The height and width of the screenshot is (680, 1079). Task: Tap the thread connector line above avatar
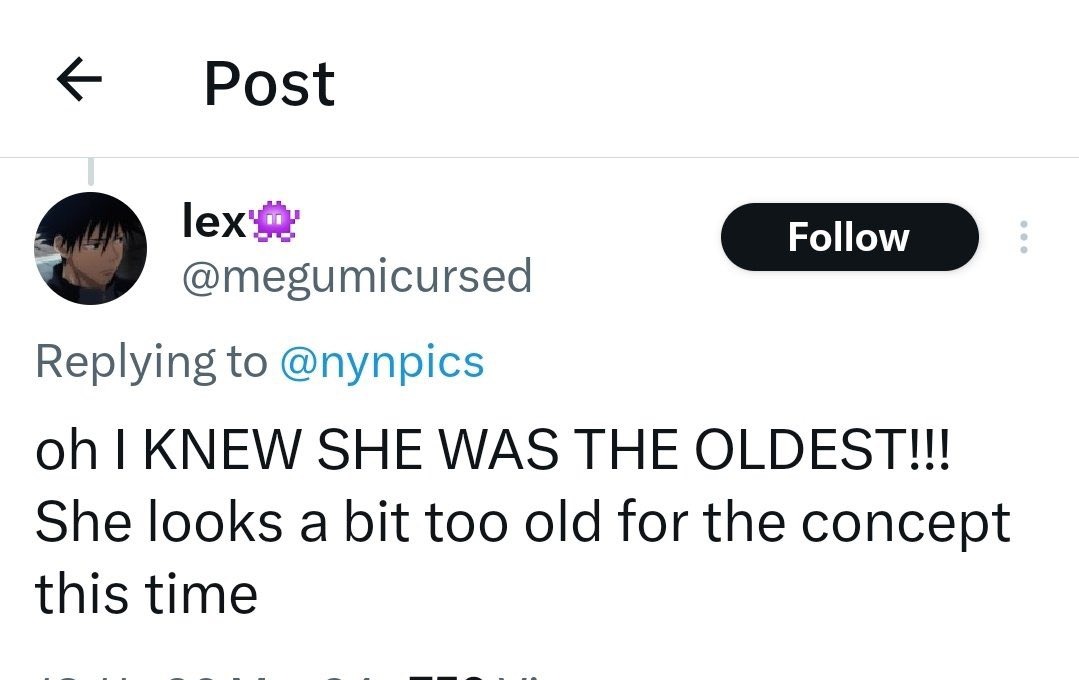click(91, 172)
